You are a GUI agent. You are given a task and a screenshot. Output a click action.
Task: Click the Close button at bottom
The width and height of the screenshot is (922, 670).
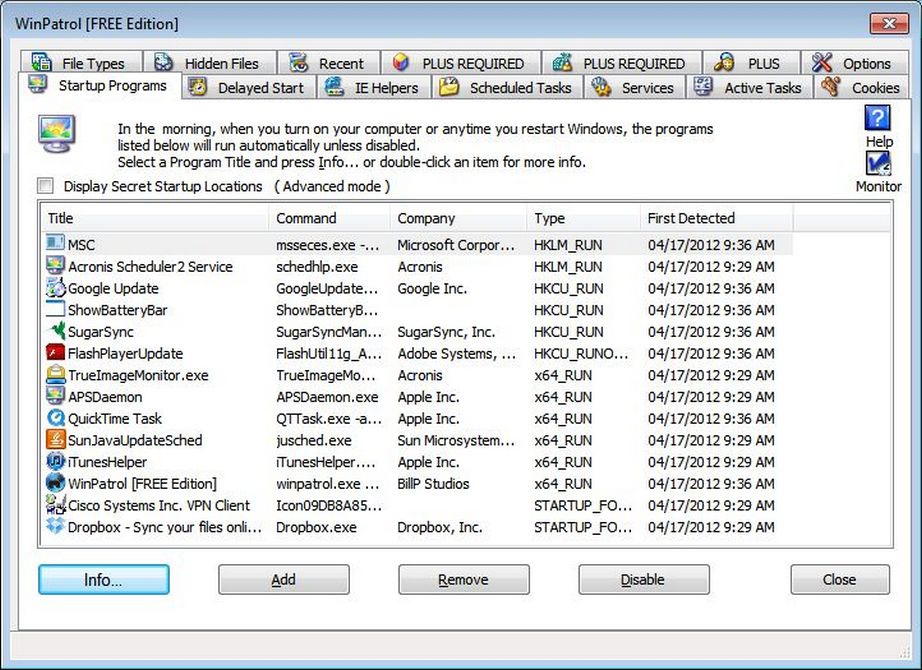[x=840, y=579]
